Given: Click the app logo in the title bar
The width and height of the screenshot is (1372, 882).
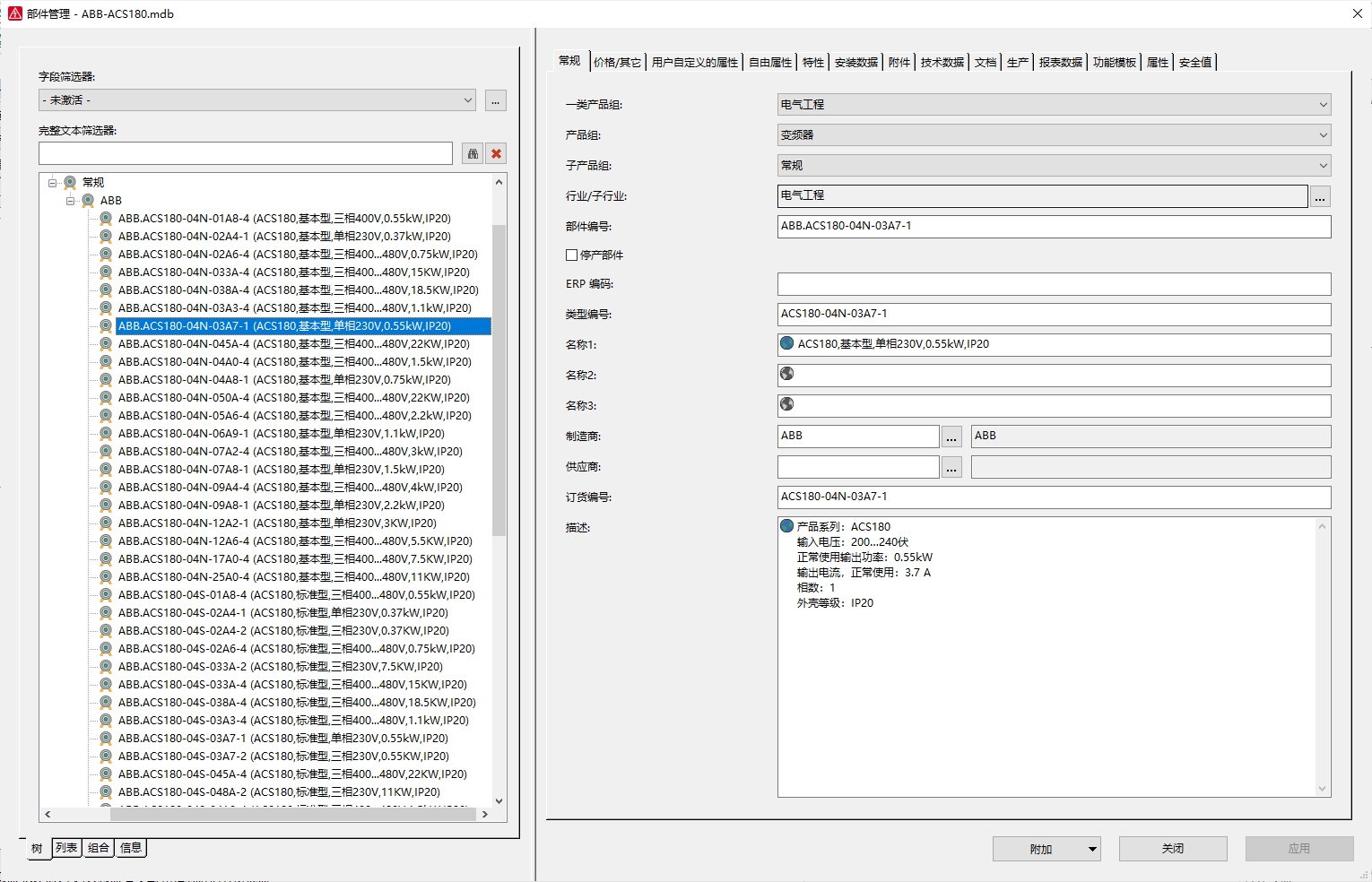Looking at the screenshot, I should [x=14, y=13].
